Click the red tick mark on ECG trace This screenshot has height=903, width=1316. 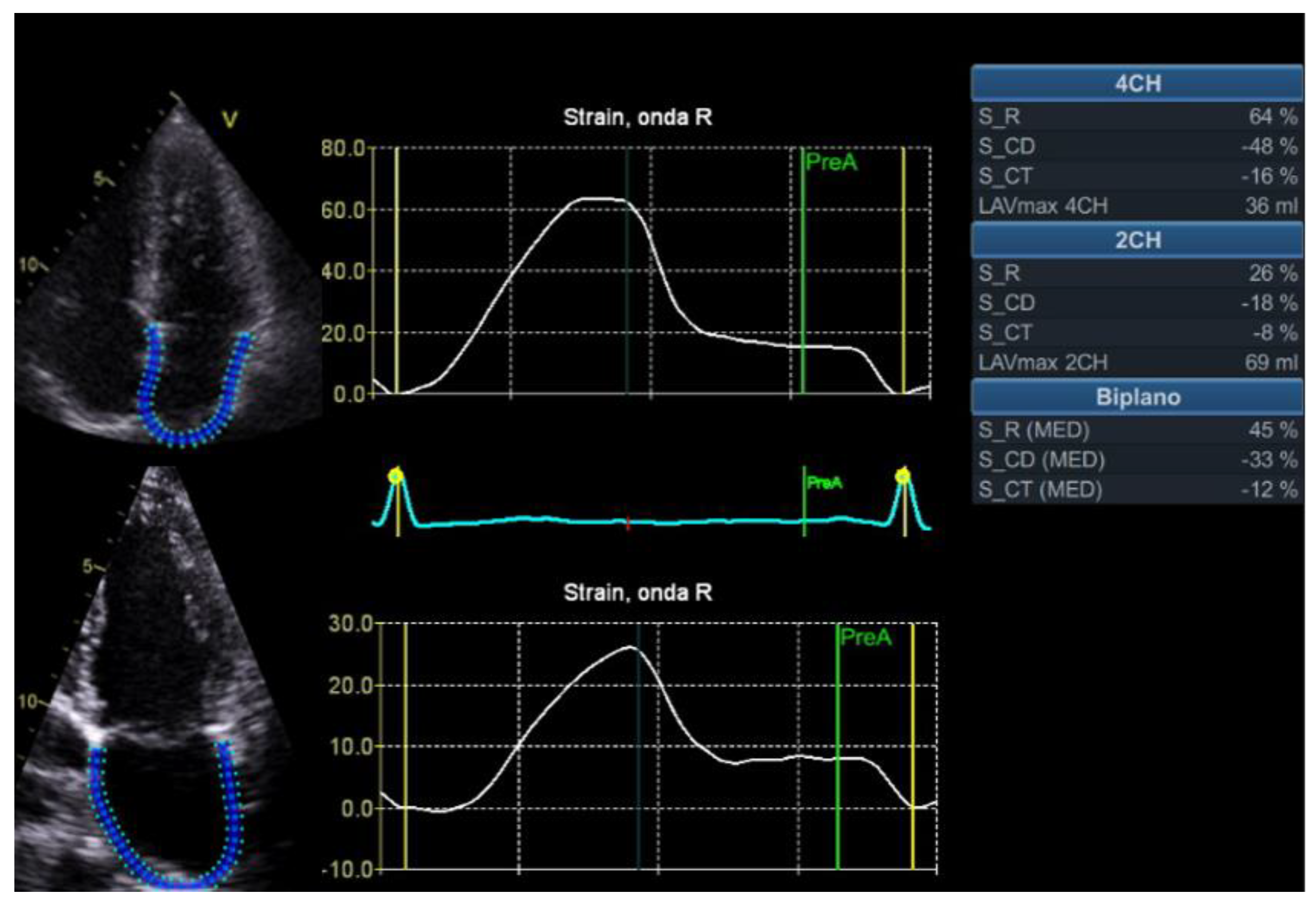(x=628, y=525)
